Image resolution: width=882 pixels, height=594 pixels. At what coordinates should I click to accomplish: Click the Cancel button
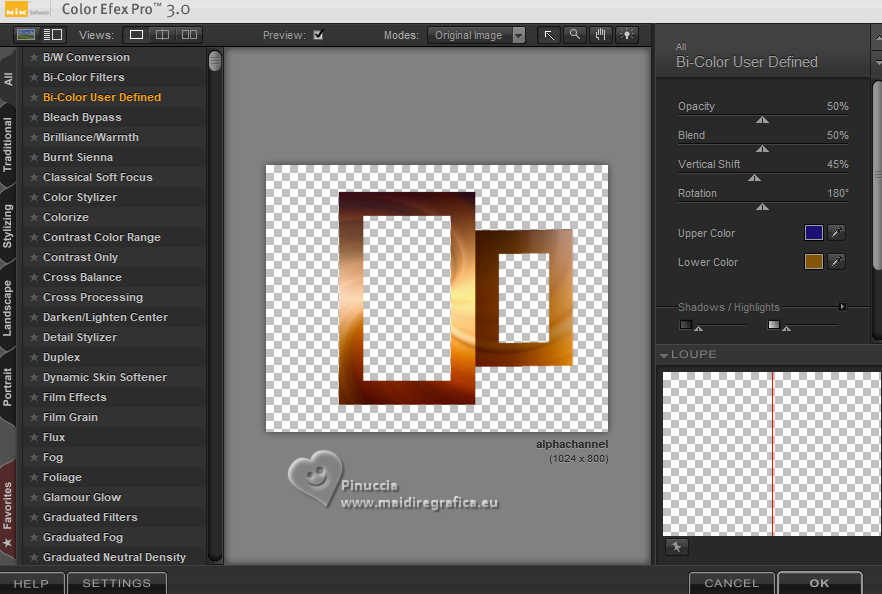(731, 583)
